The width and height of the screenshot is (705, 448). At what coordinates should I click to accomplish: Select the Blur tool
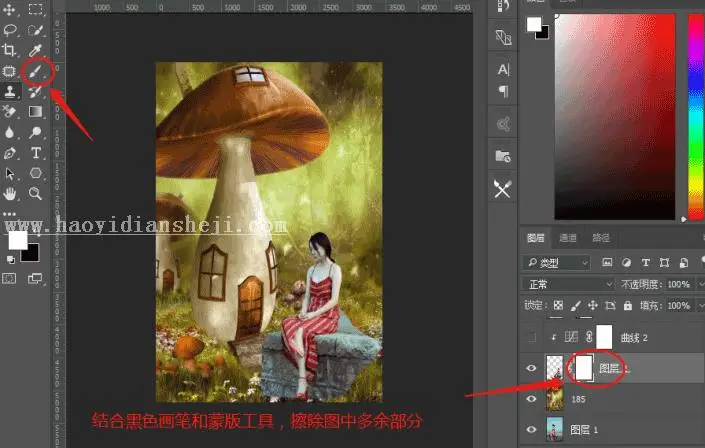(9, 132)
